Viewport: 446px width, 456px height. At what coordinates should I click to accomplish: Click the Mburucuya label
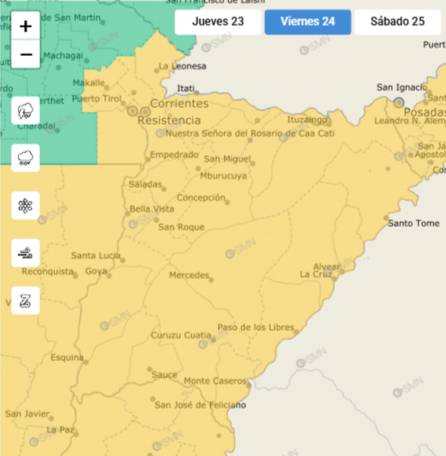tap(223, 176)
